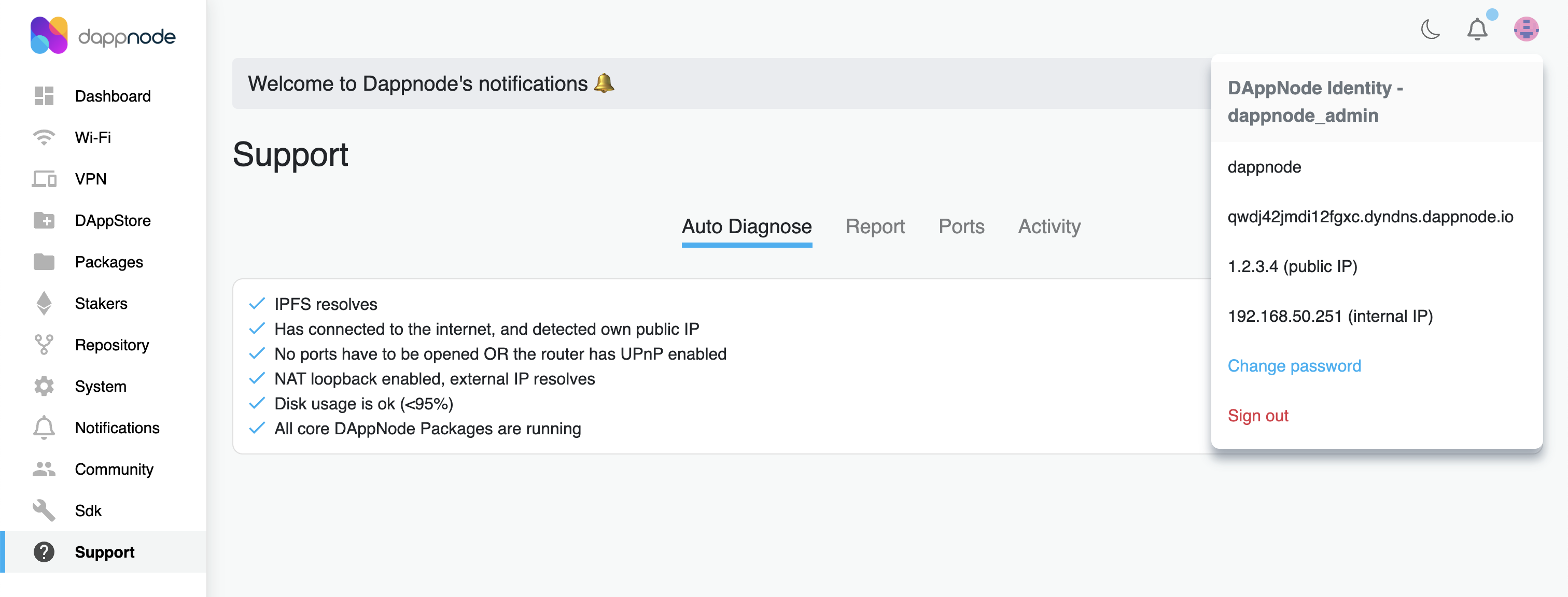Screen dimensions: 1568x597
Task: Switch to the Report tab
Action: tap(875, 226)
